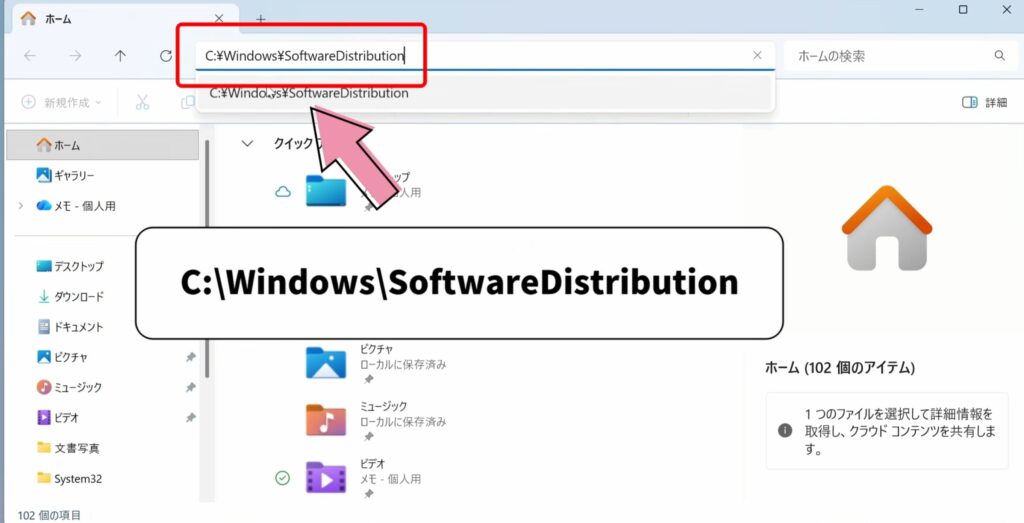Viewport: 1024px width, 523px height.
Task: Click the Back navigation arrow
Action: tap(30, 56)
